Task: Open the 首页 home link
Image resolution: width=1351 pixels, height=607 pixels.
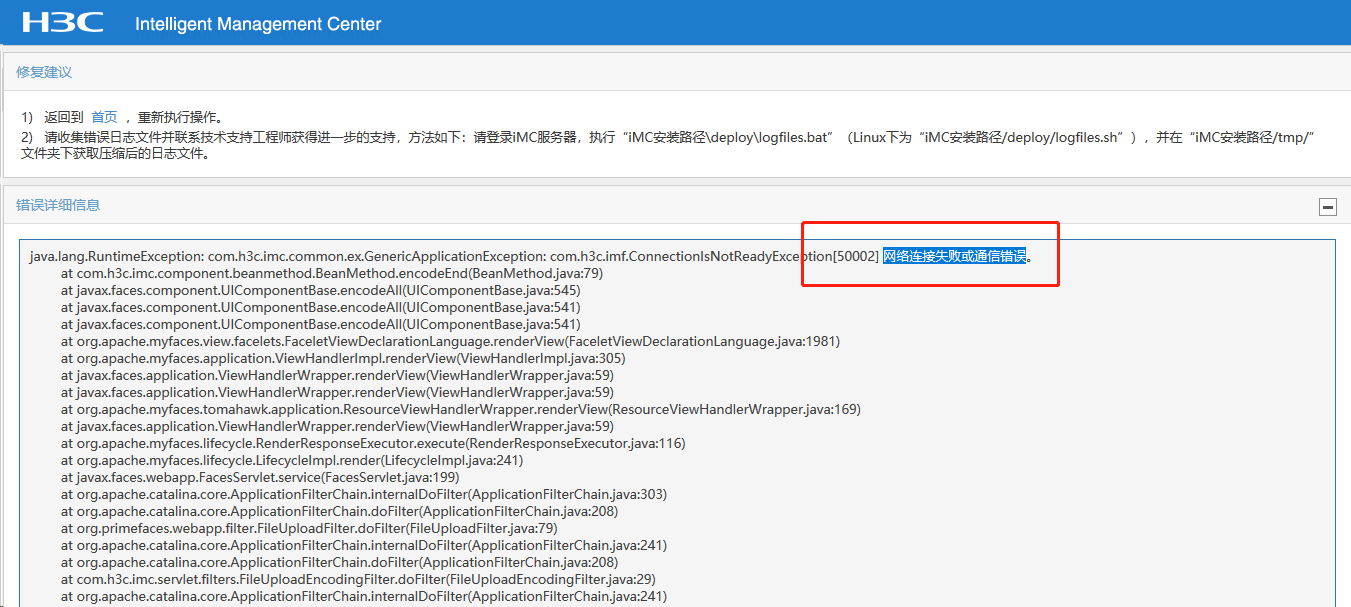Action: (104, 117)
